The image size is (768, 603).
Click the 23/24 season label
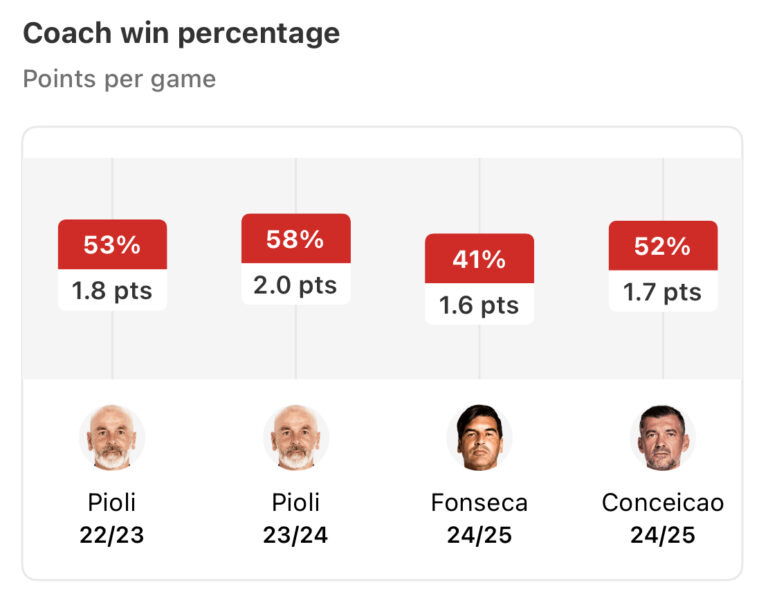point(296,535)
